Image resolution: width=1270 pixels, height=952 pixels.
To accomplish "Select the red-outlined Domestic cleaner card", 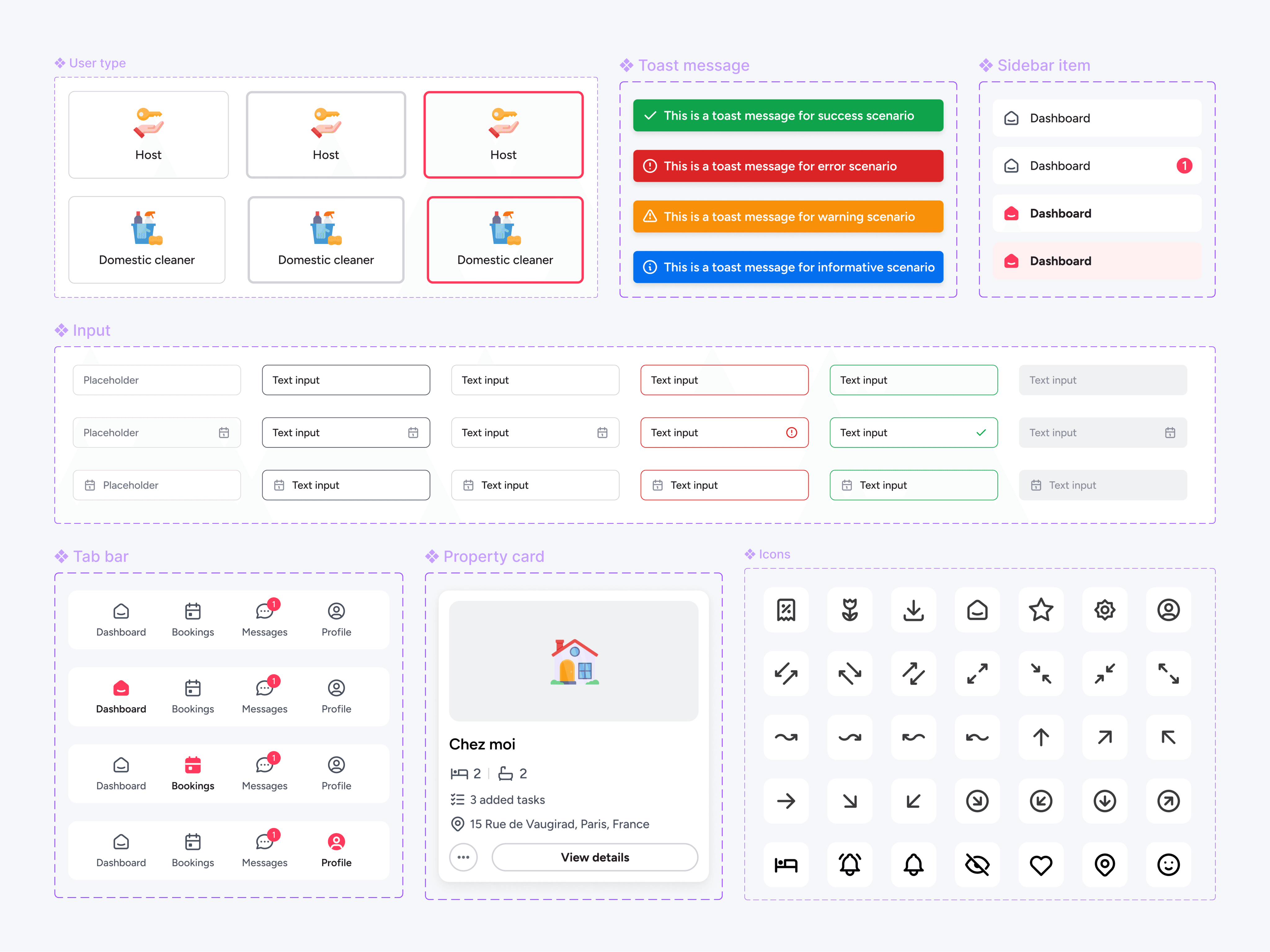I will (505, 240).
